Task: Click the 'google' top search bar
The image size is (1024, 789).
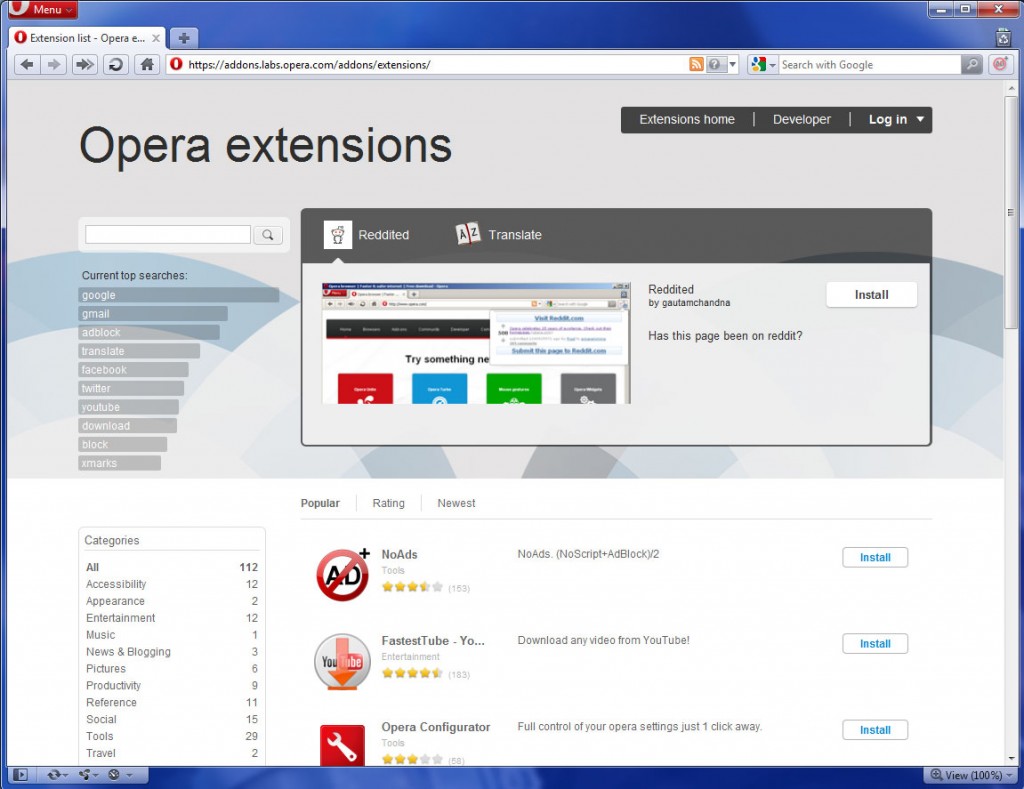Action: click(x=178, y=295)
